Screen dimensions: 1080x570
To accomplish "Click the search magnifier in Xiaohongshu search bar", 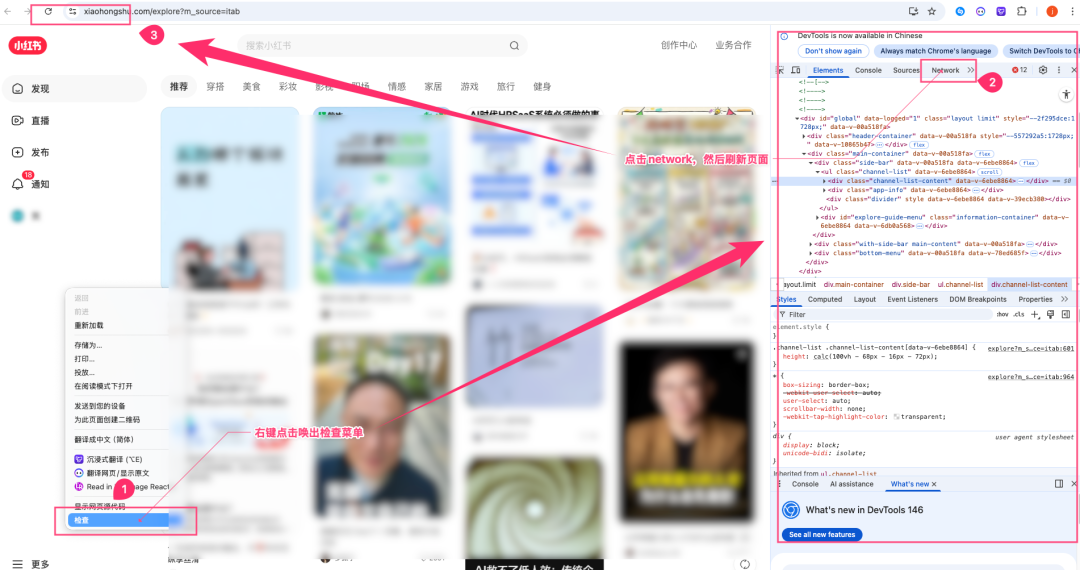I will (514, 45).
